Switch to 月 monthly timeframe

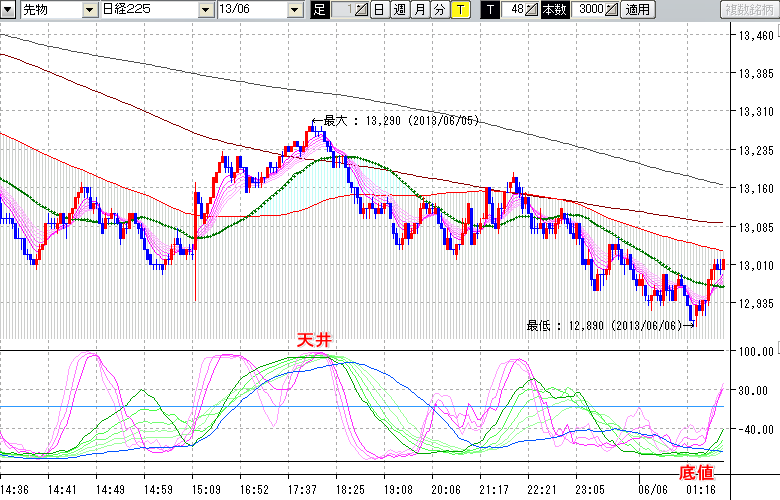point(419,10)
